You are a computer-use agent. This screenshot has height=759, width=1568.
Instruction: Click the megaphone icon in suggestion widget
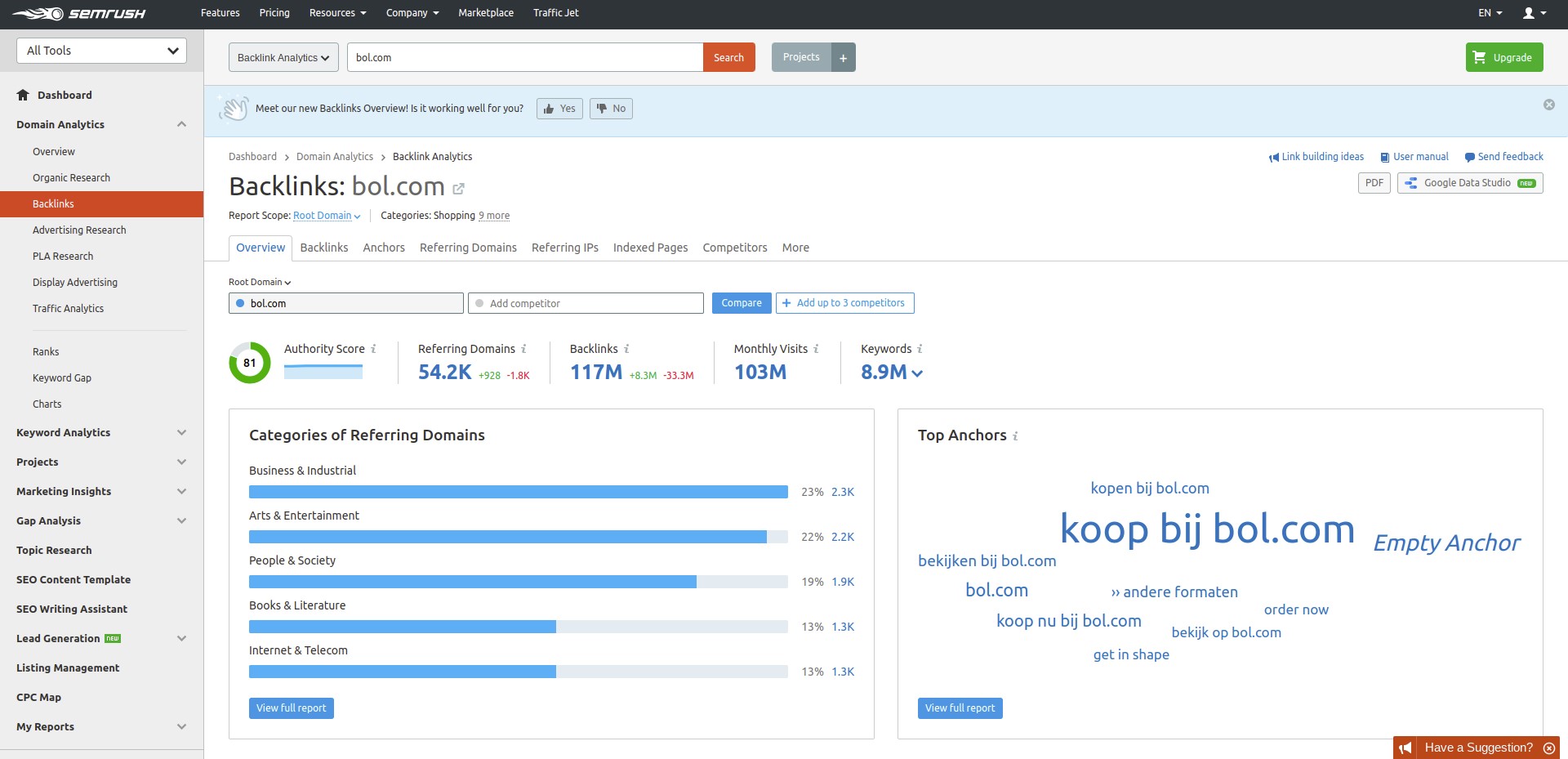click(x=1405, y=748)
